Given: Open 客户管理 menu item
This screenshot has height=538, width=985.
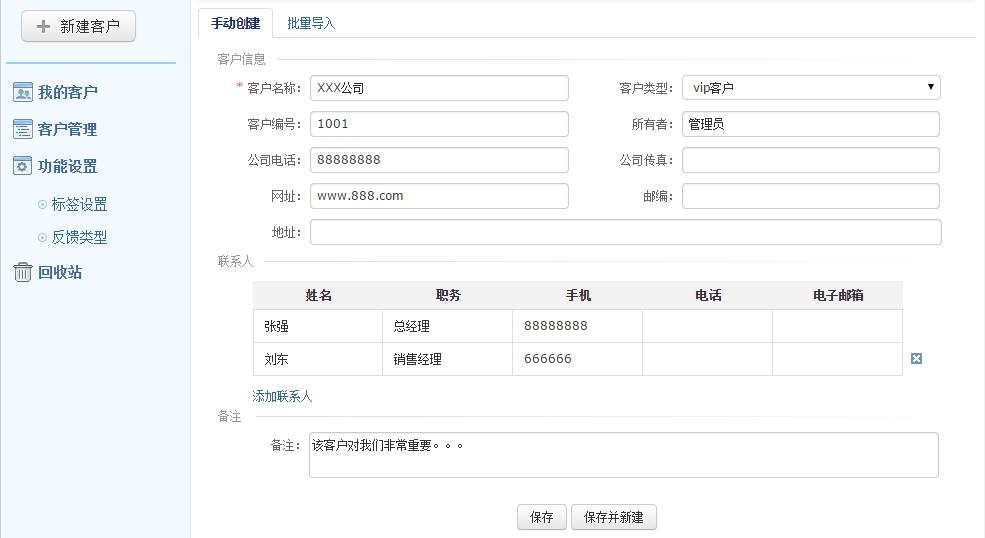Looking at the screenshot, I should [x=67, y=129].
